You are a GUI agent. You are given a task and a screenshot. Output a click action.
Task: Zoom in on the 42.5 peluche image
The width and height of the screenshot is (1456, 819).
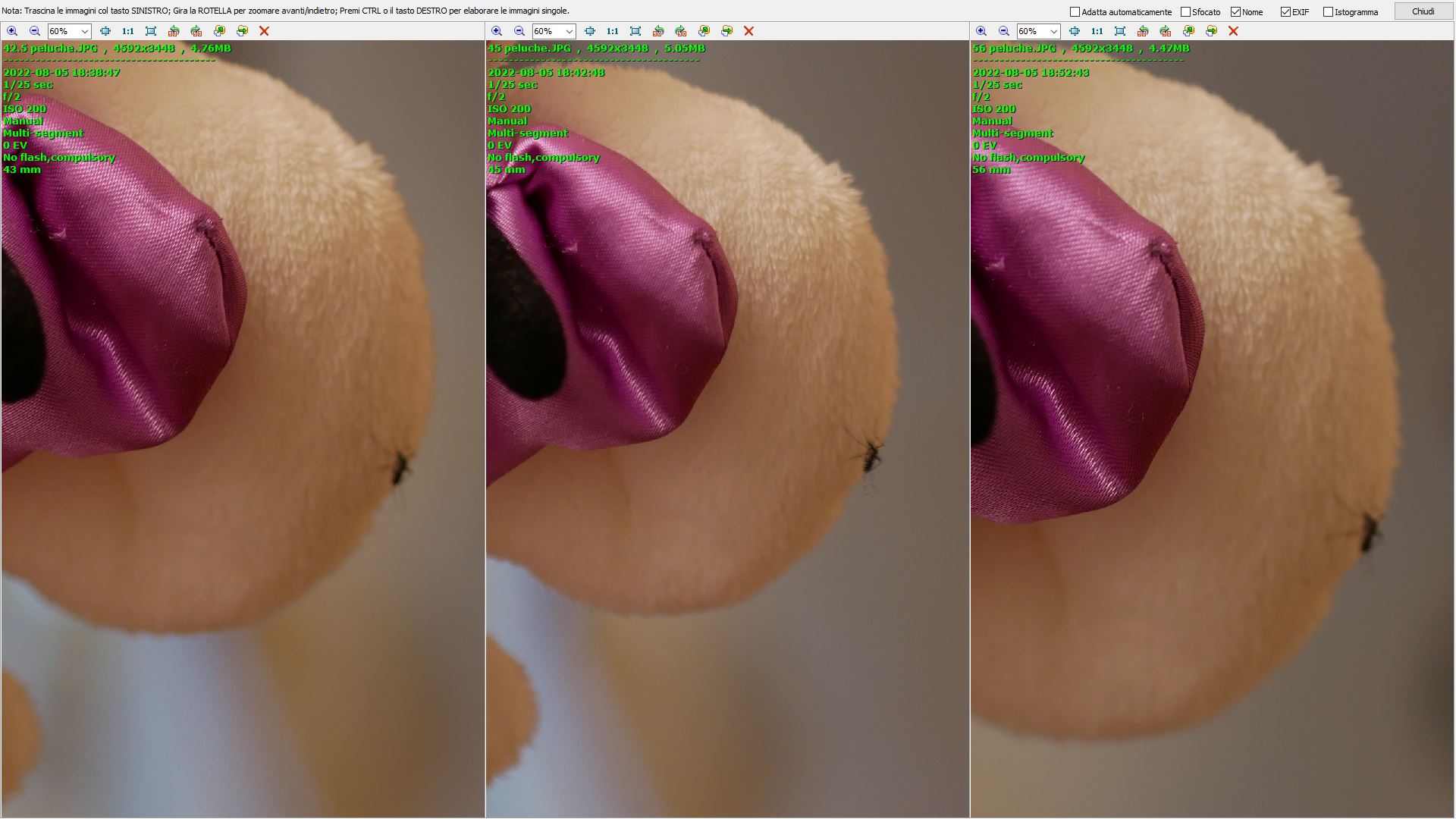pos(12,31)
